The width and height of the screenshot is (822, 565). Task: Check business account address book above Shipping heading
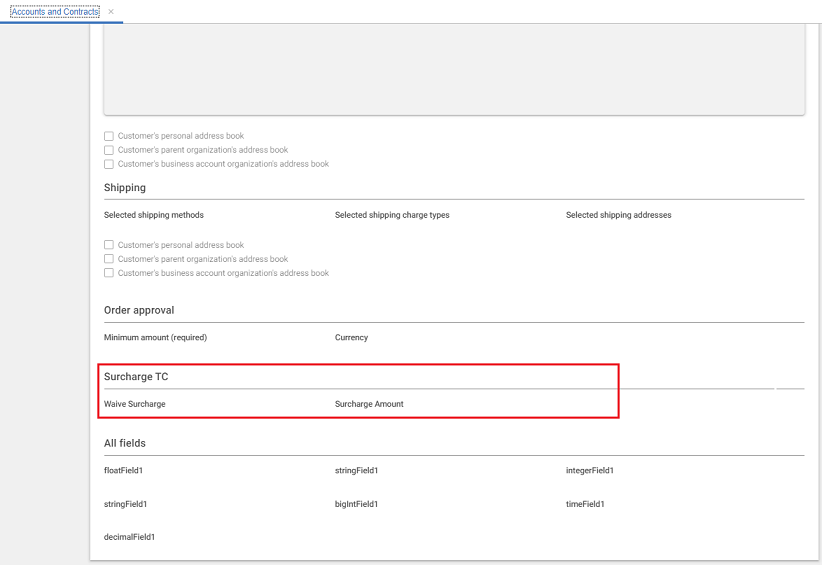(109, 164)
